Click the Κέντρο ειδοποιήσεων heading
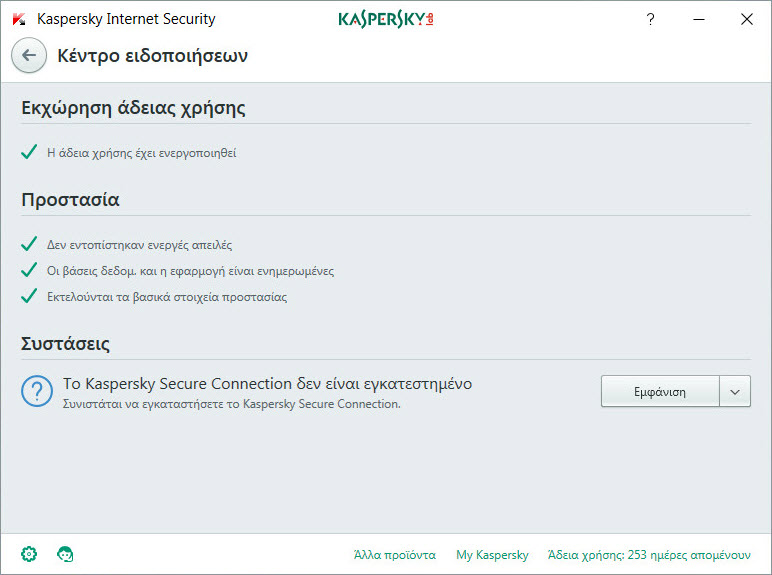This screenshot has width=772, height=575. [152, 56]
